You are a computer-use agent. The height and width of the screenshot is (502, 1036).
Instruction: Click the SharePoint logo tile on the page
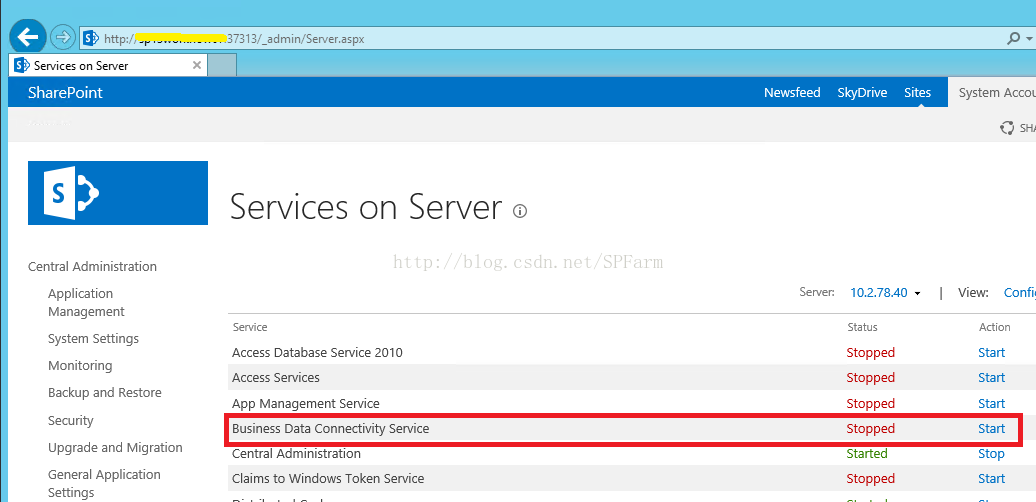point(118,193)
